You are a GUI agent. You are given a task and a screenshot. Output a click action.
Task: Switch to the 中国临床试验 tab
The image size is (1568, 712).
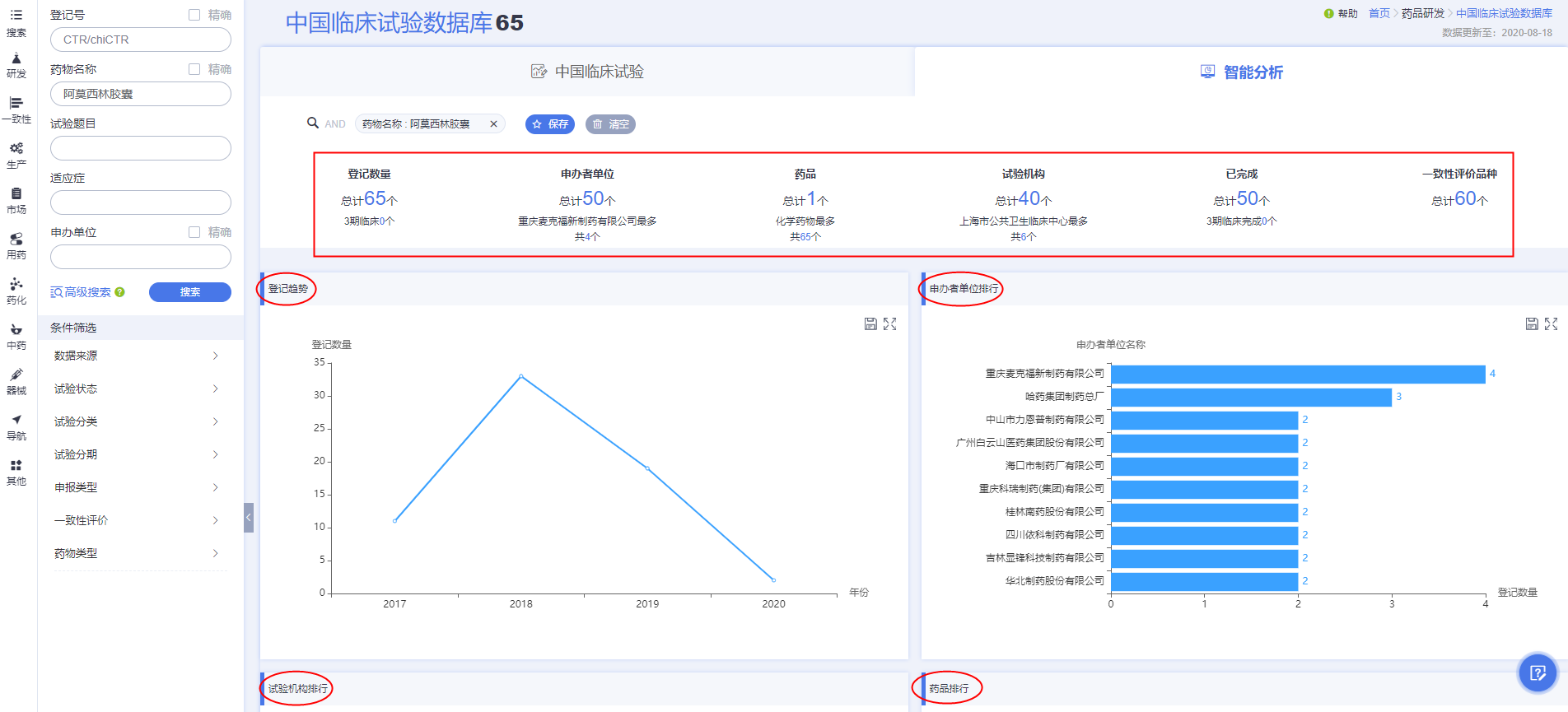(x=587, y=72)
